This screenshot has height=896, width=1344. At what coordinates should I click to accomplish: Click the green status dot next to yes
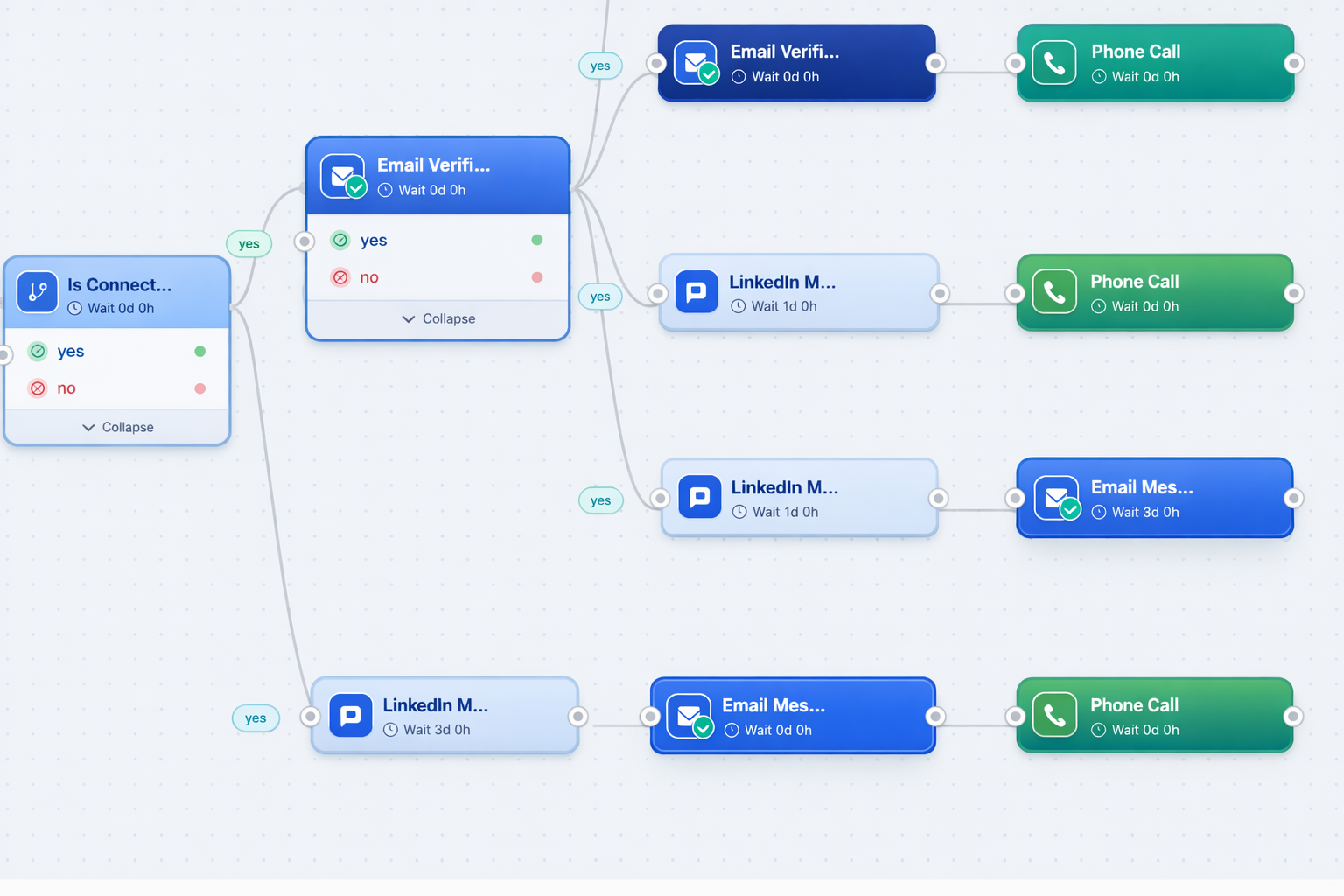click(536, 239)
